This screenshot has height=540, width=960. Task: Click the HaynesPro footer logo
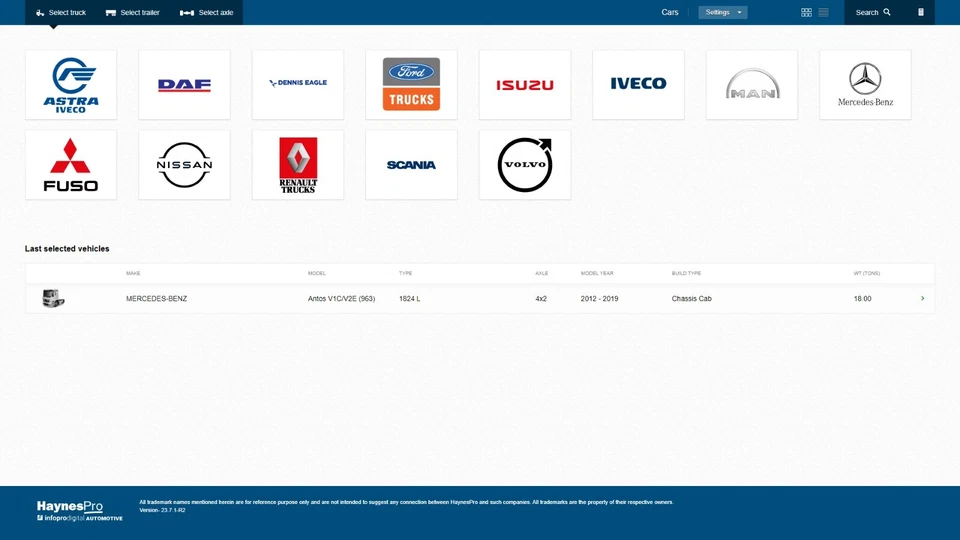coord(70,506)
